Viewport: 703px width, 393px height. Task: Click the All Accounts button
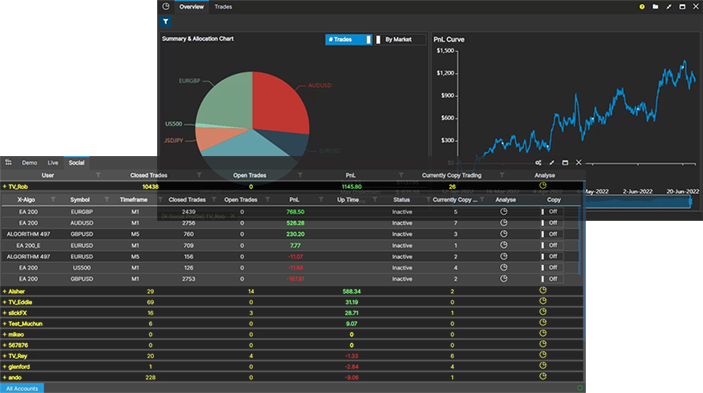tap(22, 389)
